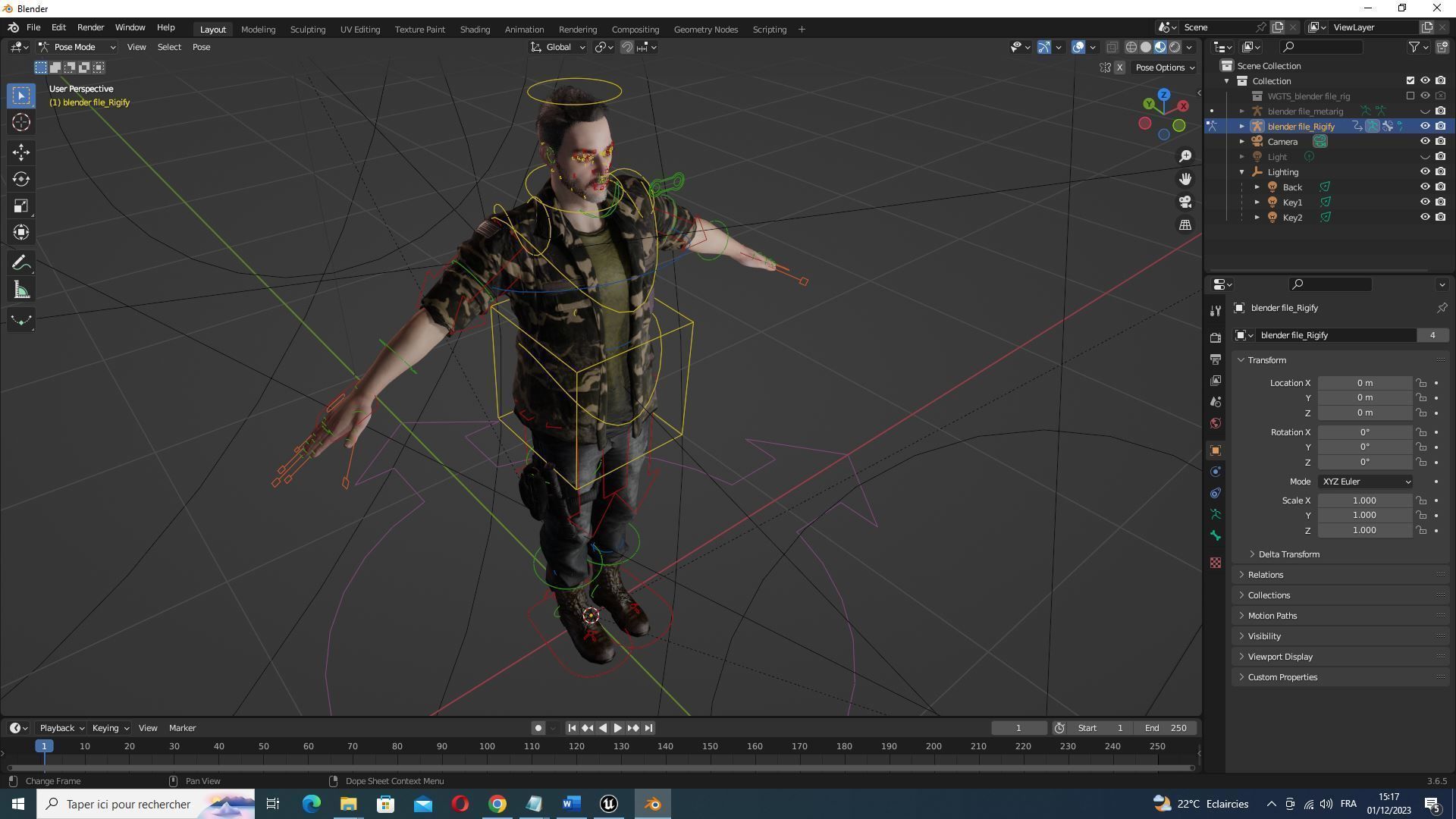Open the Pose Mode dropdown
Image resolution: width=1456 pixels, height=819 pixels.
coord(78,47)
